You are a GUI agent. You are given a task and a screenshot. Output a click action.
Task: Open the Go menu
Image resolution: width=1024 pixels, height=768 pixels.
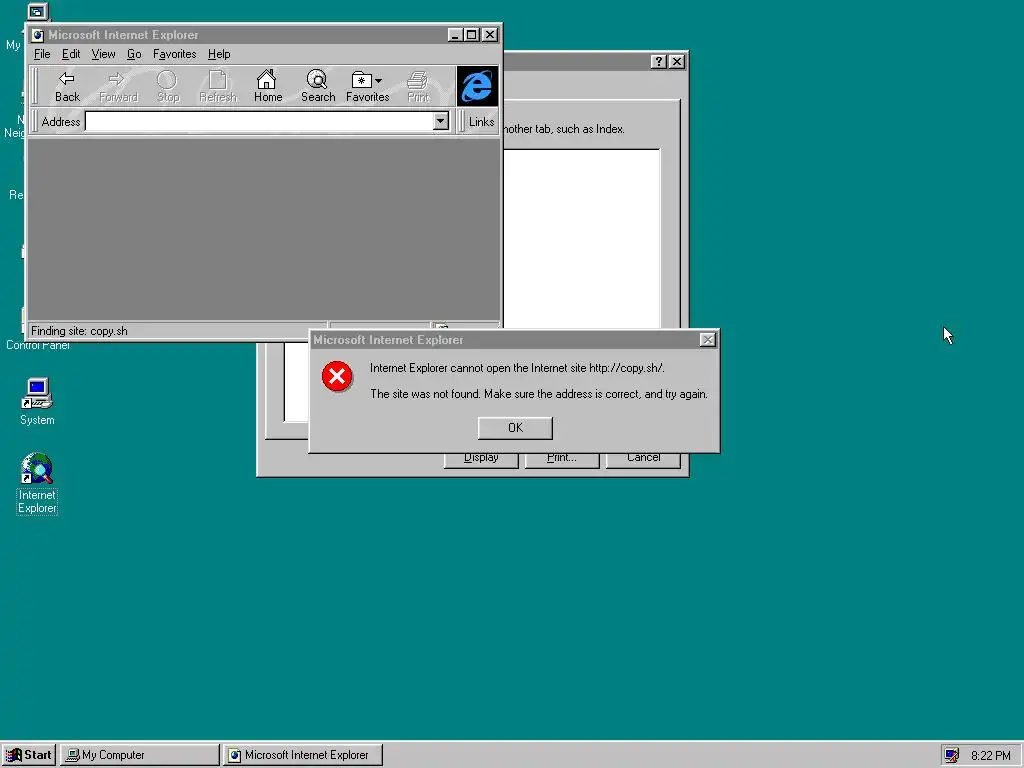tap(134, 54)
